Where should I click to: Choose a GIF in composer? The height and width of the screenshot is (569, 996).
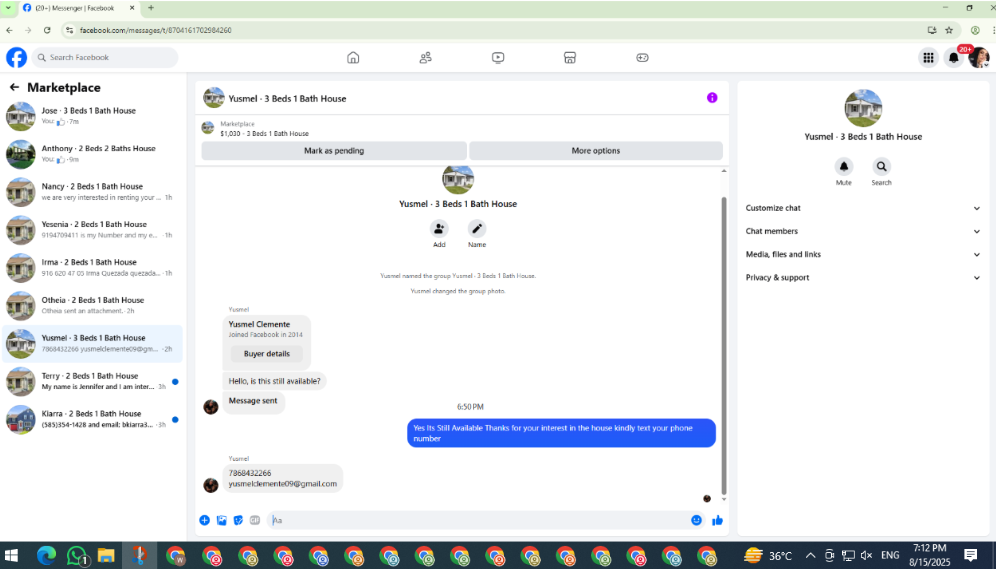[x=255, y=520]
